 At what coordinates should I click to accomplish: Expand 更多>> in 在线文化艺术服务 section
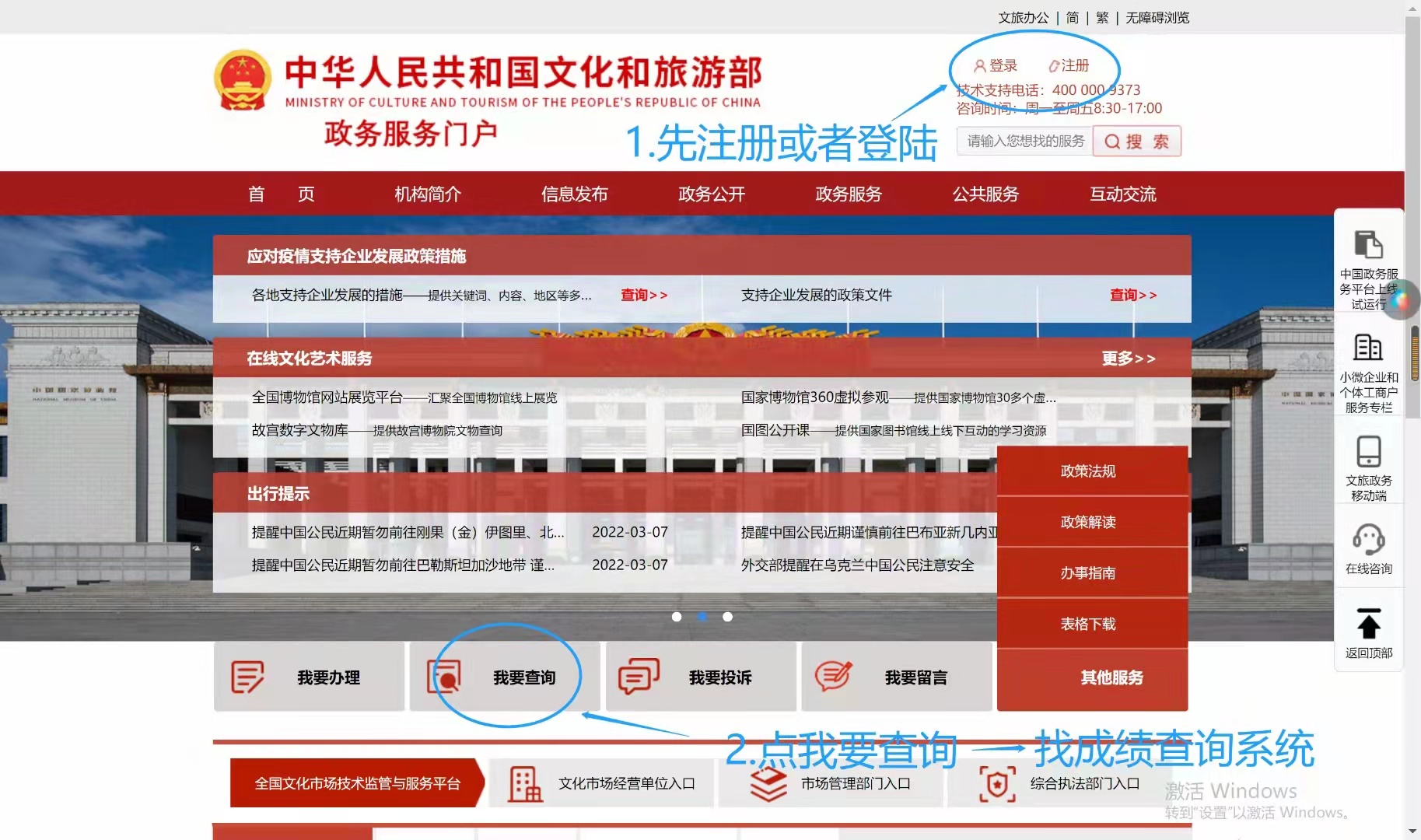point(1128,359)
